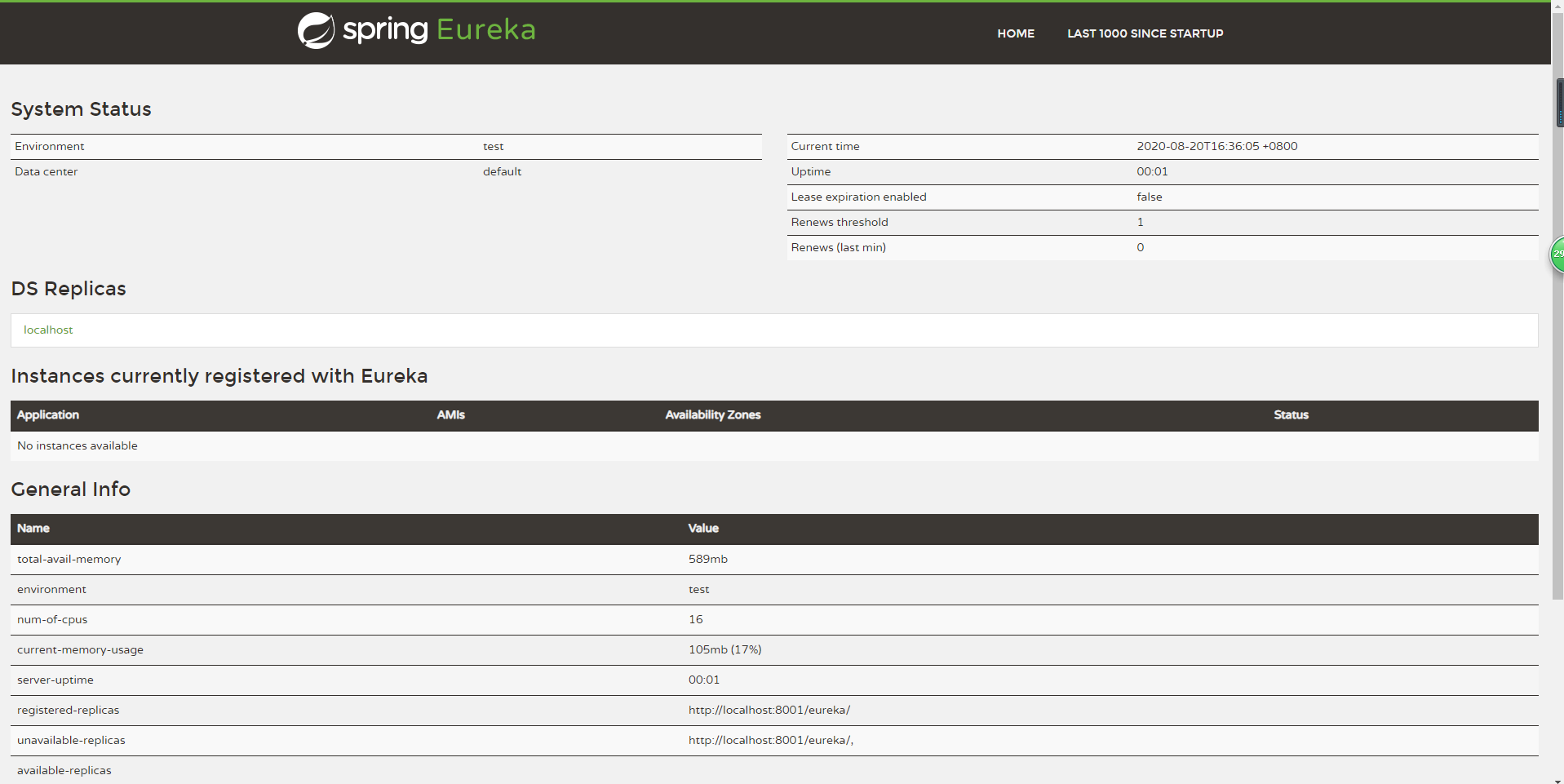Select the DS Replicas heading
Viewport: 1564px width, 784px height.
tap(69, 289)
